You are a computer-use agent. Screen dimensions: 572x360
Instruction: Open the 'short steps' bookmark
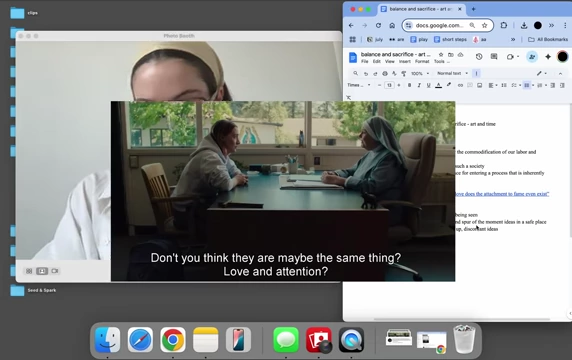[450, 39]
